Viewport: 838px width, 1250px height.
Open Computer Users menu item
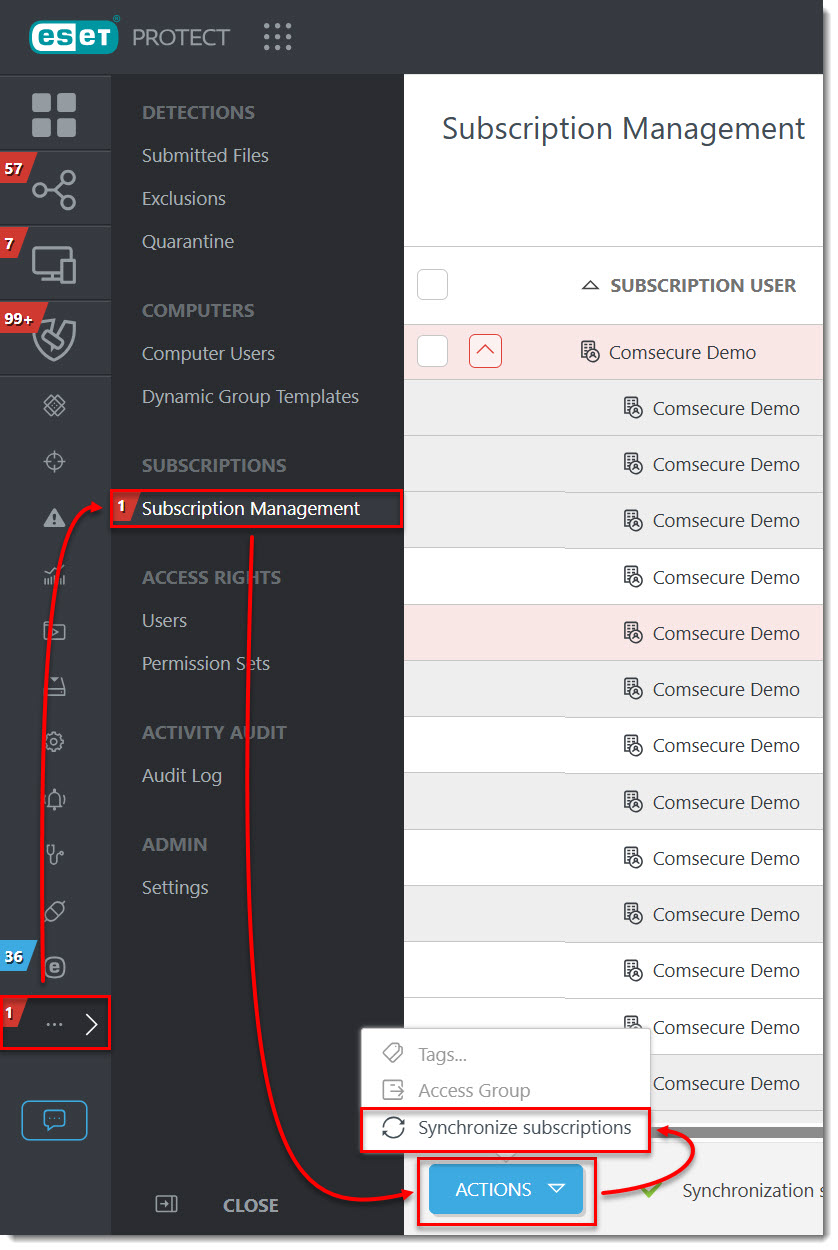click(x=208, y=353)
